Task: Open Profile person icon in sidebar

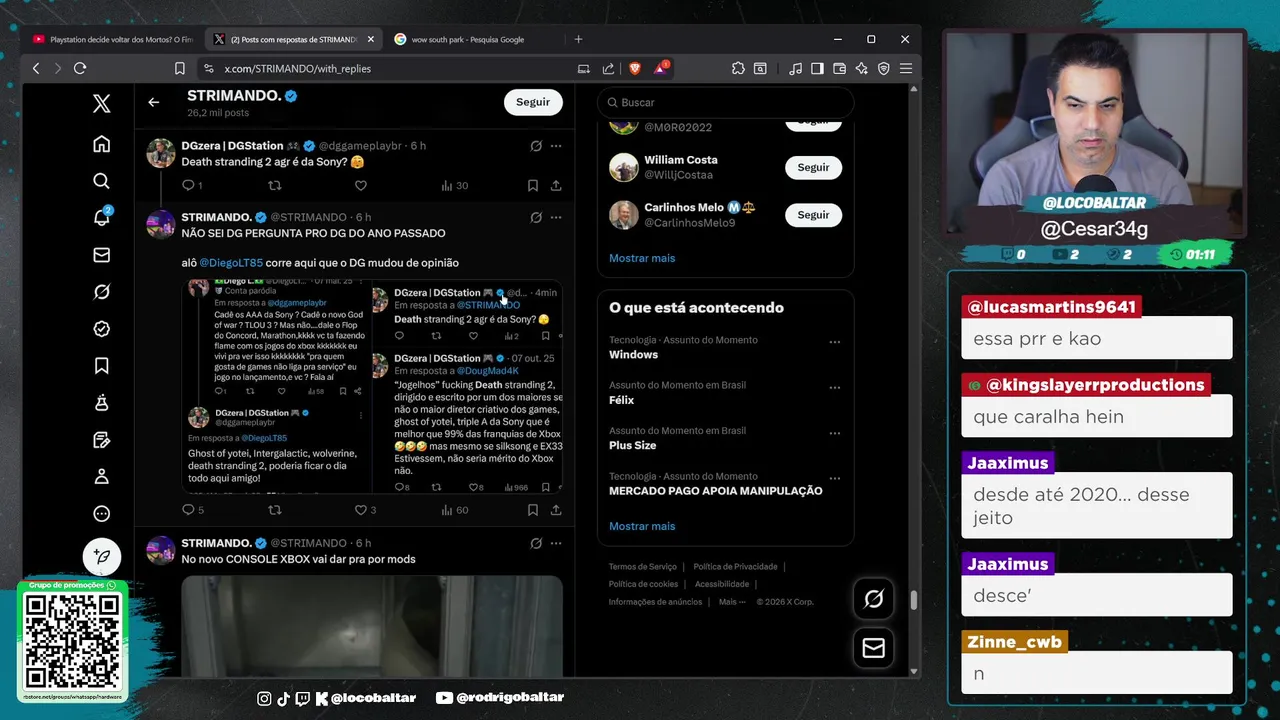Action: (x=101, y=477)
